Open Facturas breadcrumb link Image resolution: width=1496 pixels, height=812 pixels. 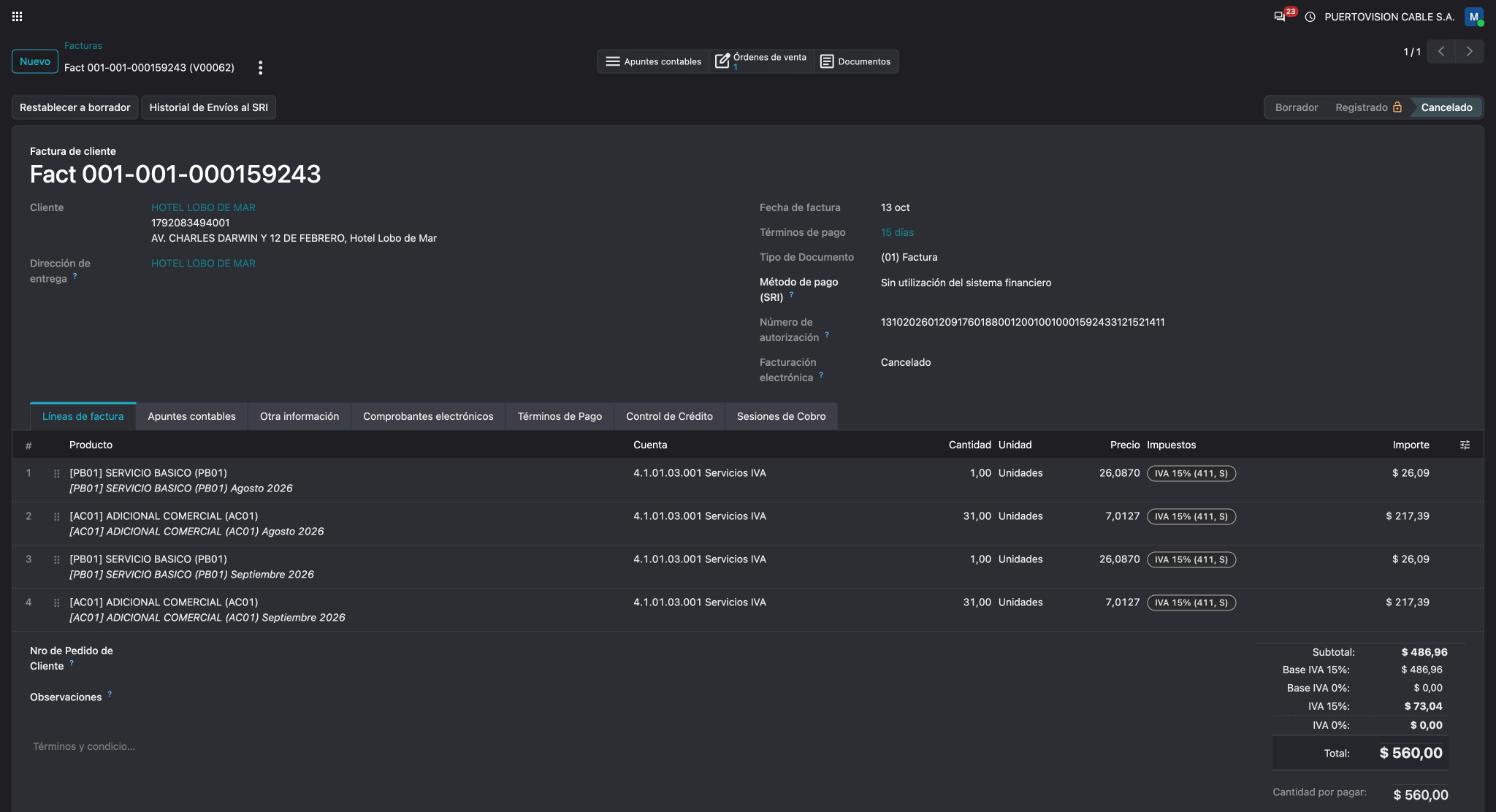pos(83,46)
